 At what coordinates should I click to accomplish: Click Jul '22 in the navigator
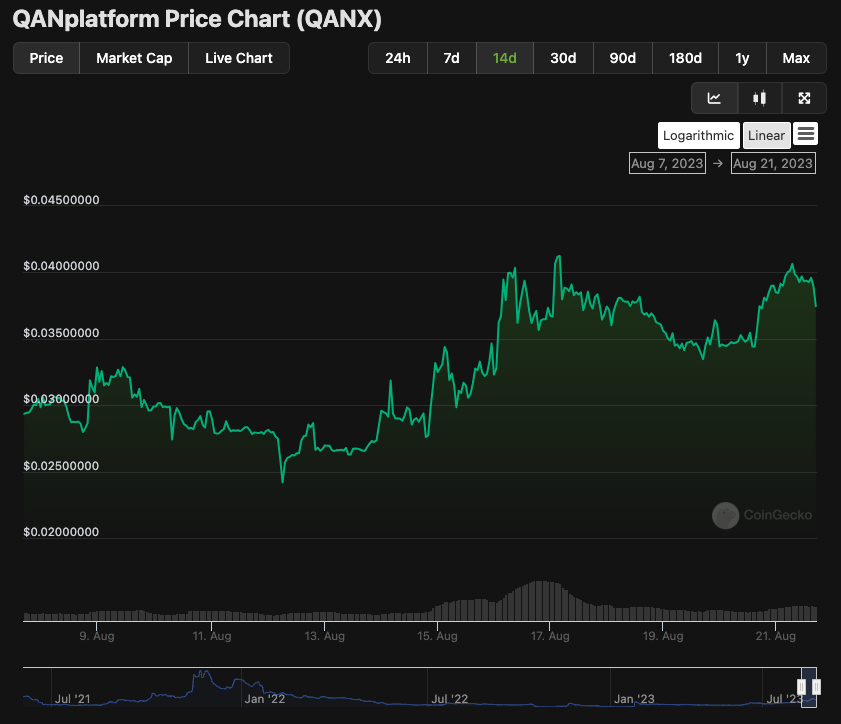[450, 699]
